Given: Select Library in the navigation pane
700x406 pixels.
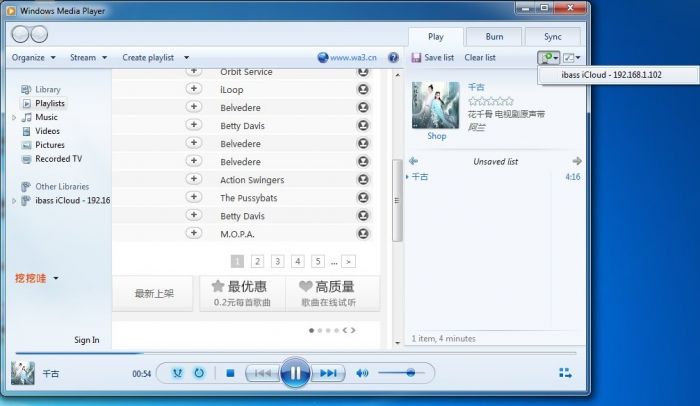Looking at the screenshot, I should [x=41, y=89].
